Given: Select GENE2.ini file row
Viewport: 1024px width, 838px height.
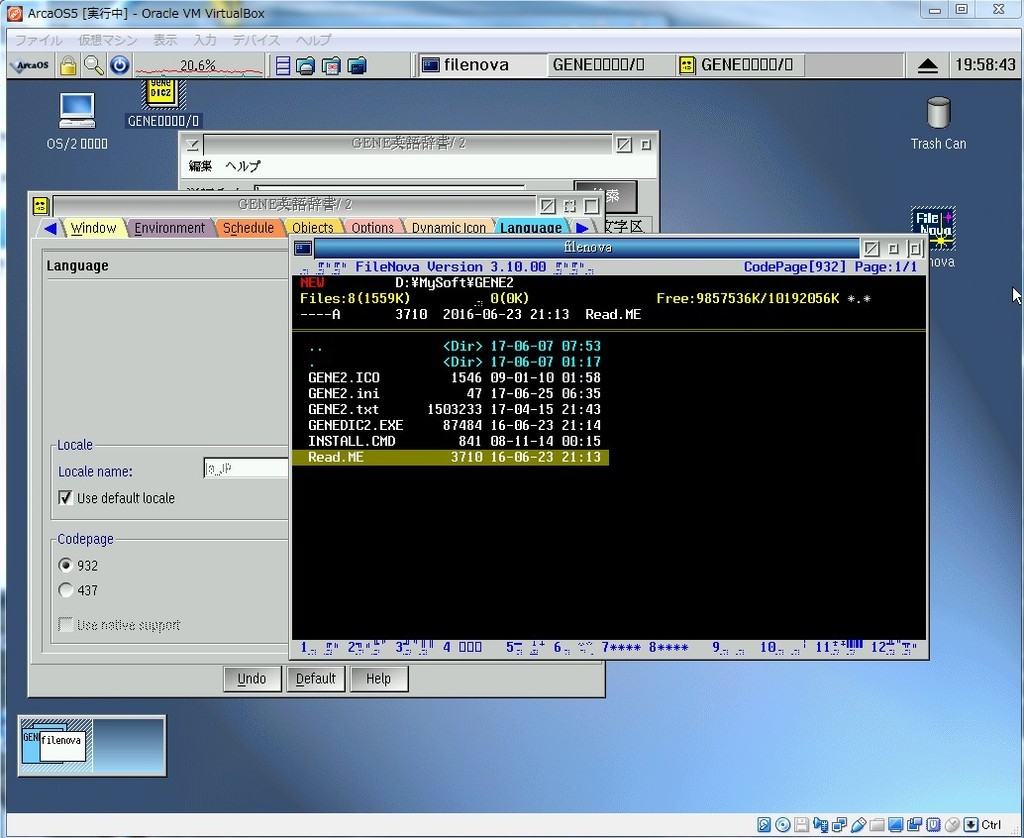Looking at the screenshot, I should pyautogui.click(x=451, y=393).
